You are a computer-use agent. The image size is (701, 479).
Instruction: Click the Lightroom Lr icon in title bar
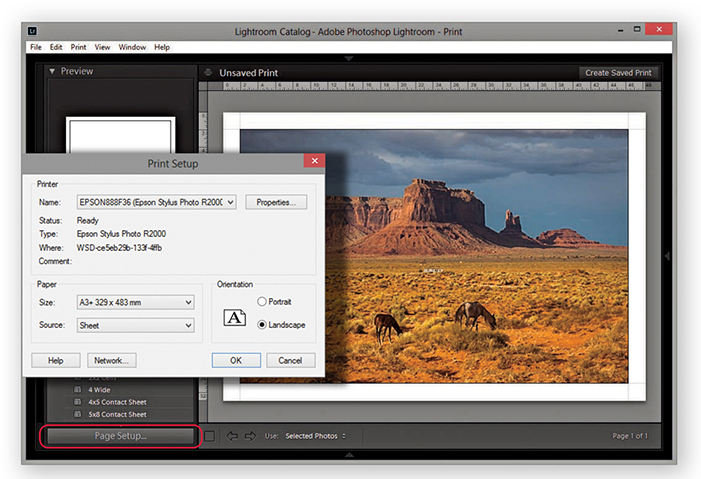[x=35, y=32]
